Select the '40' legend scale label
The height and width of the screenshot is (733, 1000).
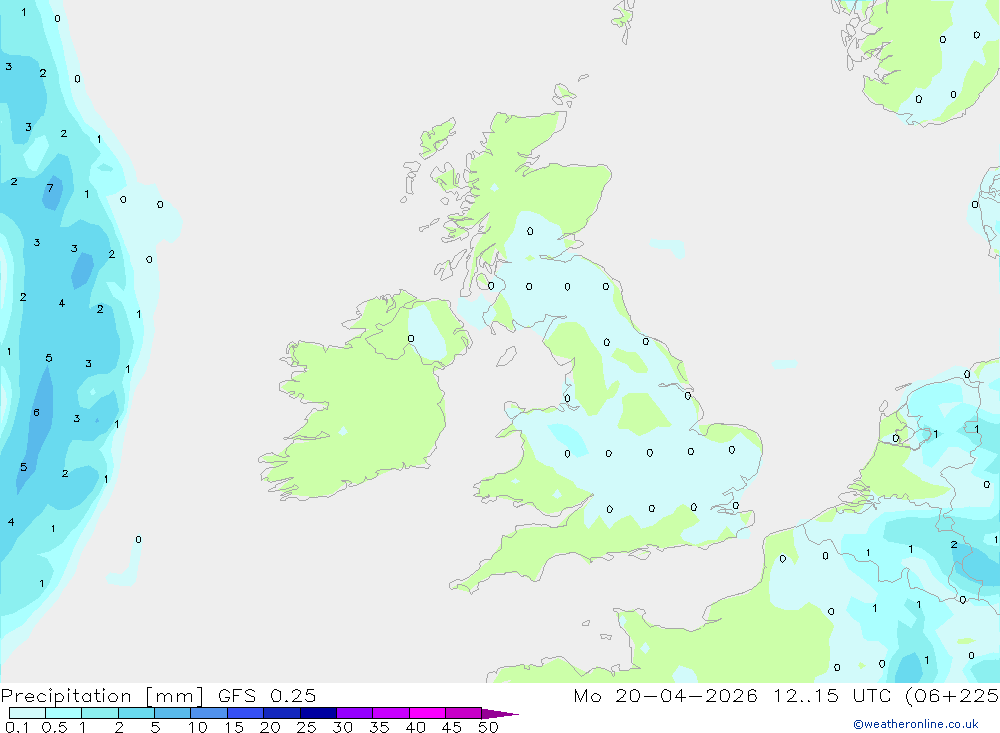click(415, 727)
